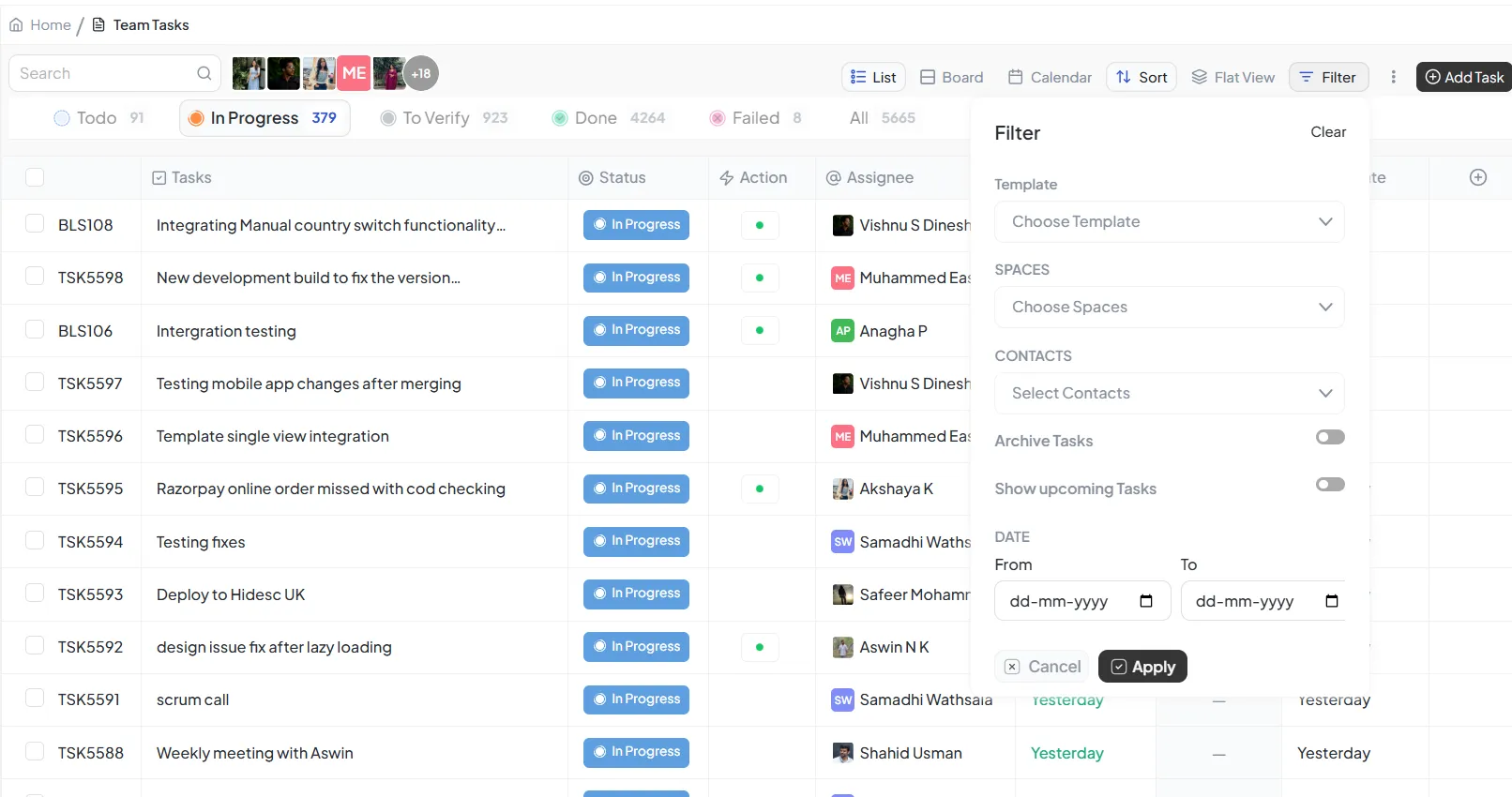Cancel the filter panel

1042,667
